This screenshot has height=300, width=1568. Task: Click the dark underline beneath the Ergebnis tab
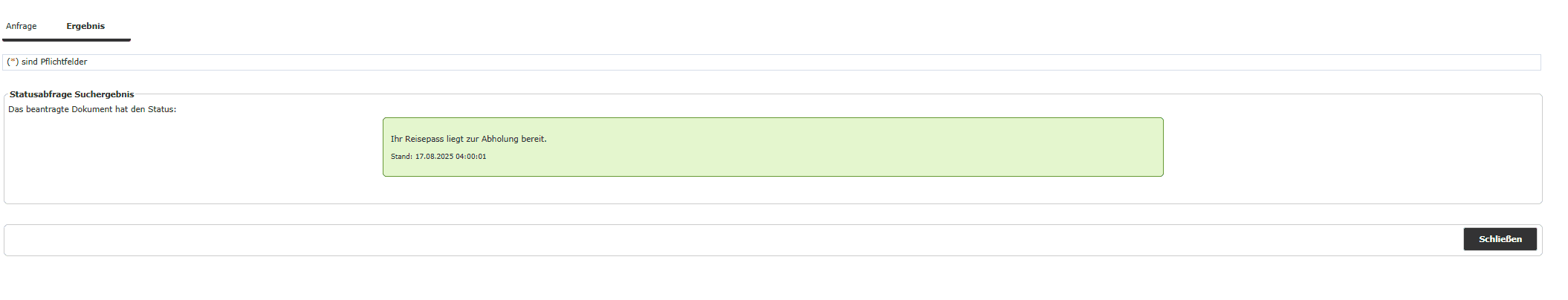[x=66, y=40]
